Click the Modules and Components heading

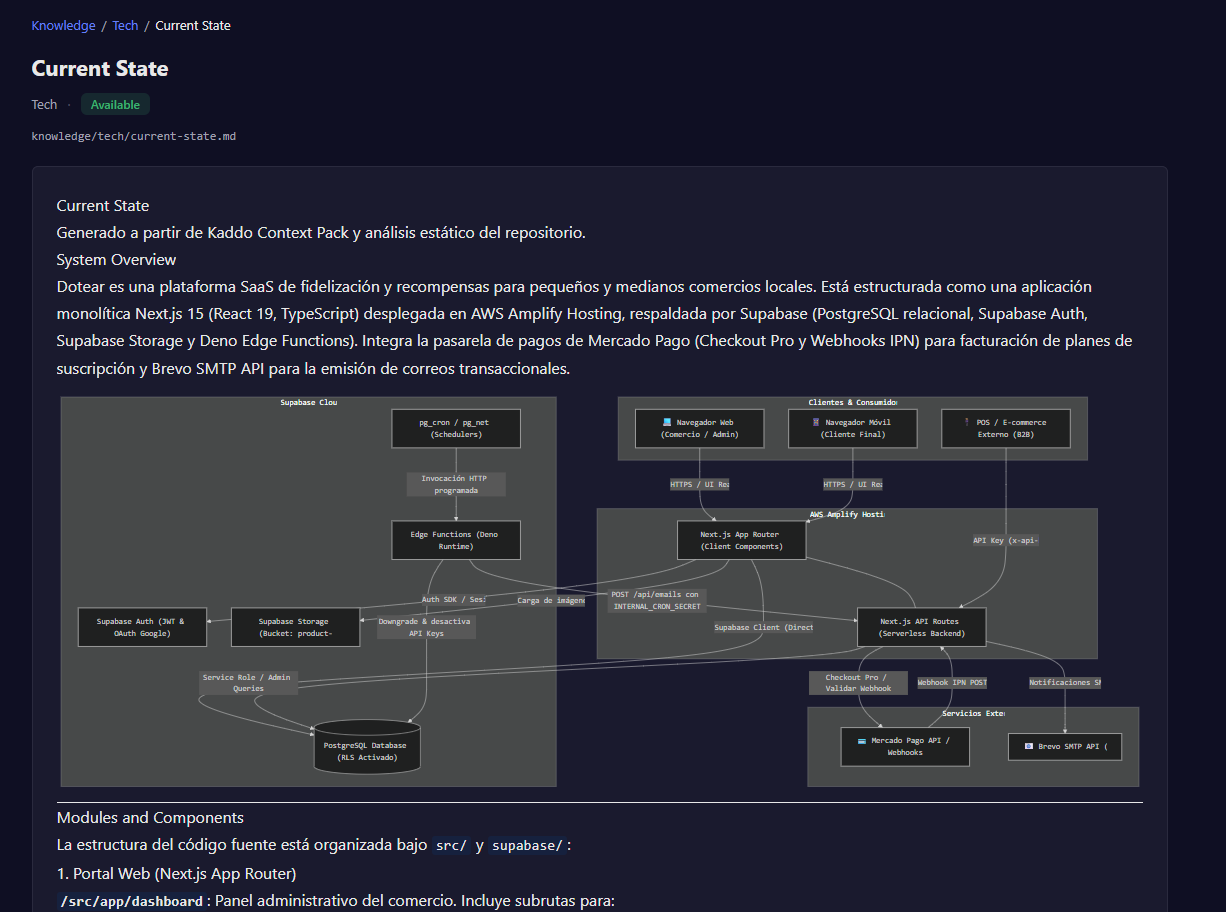pyautogui.click(x=150, y=817)
